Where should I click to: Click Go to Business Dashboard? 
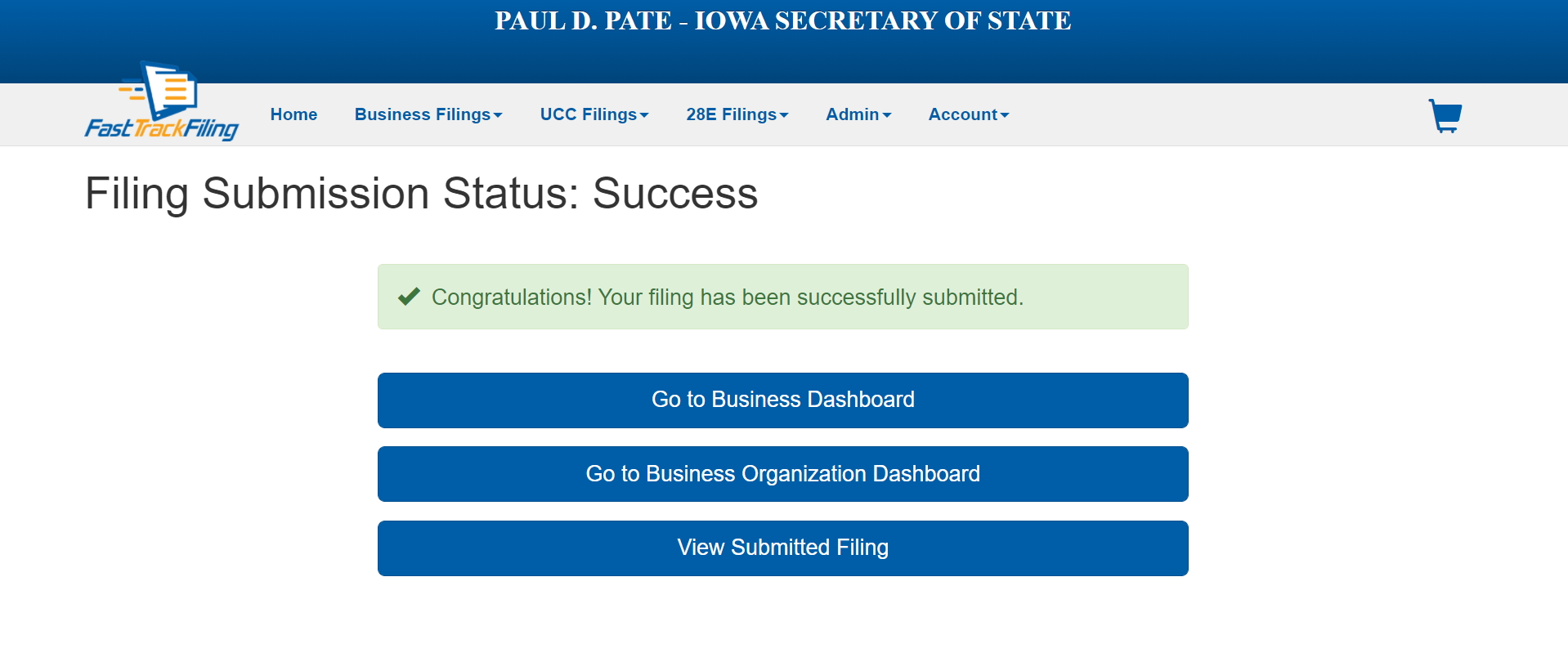[x=782, y=400]
